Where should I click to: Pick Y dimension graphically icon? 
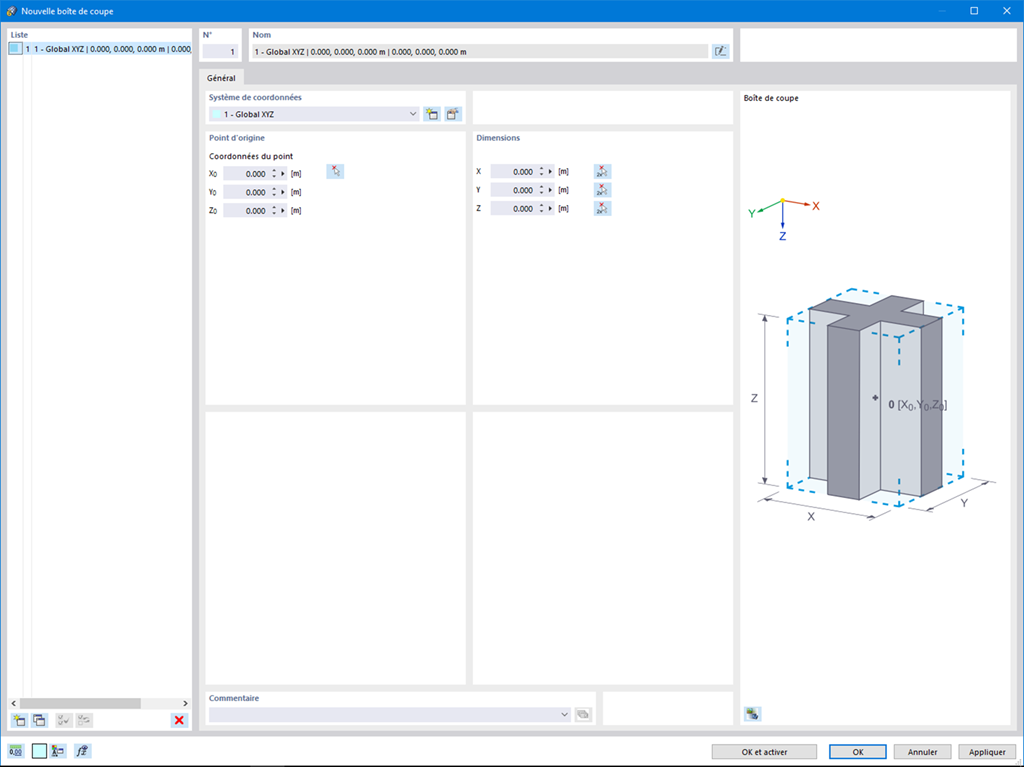[x=602, y=190]
